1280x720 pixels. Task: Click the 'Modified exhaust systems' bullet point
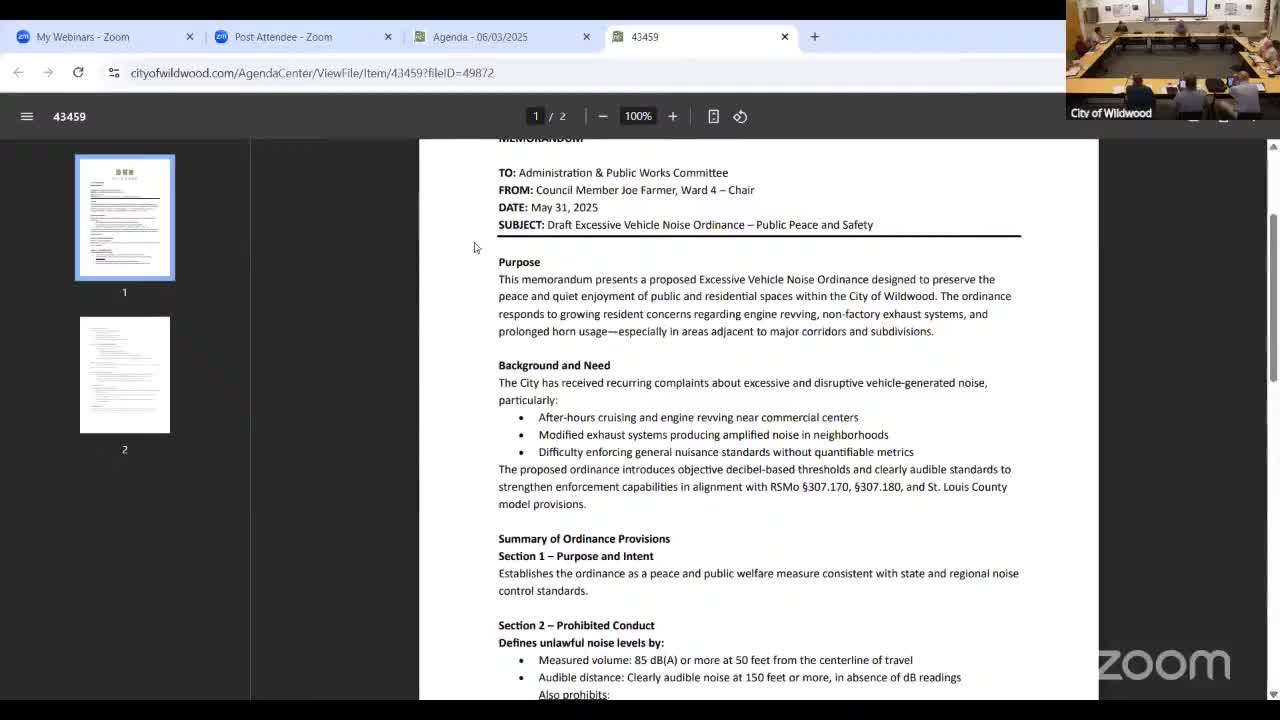tap(713, 435)
